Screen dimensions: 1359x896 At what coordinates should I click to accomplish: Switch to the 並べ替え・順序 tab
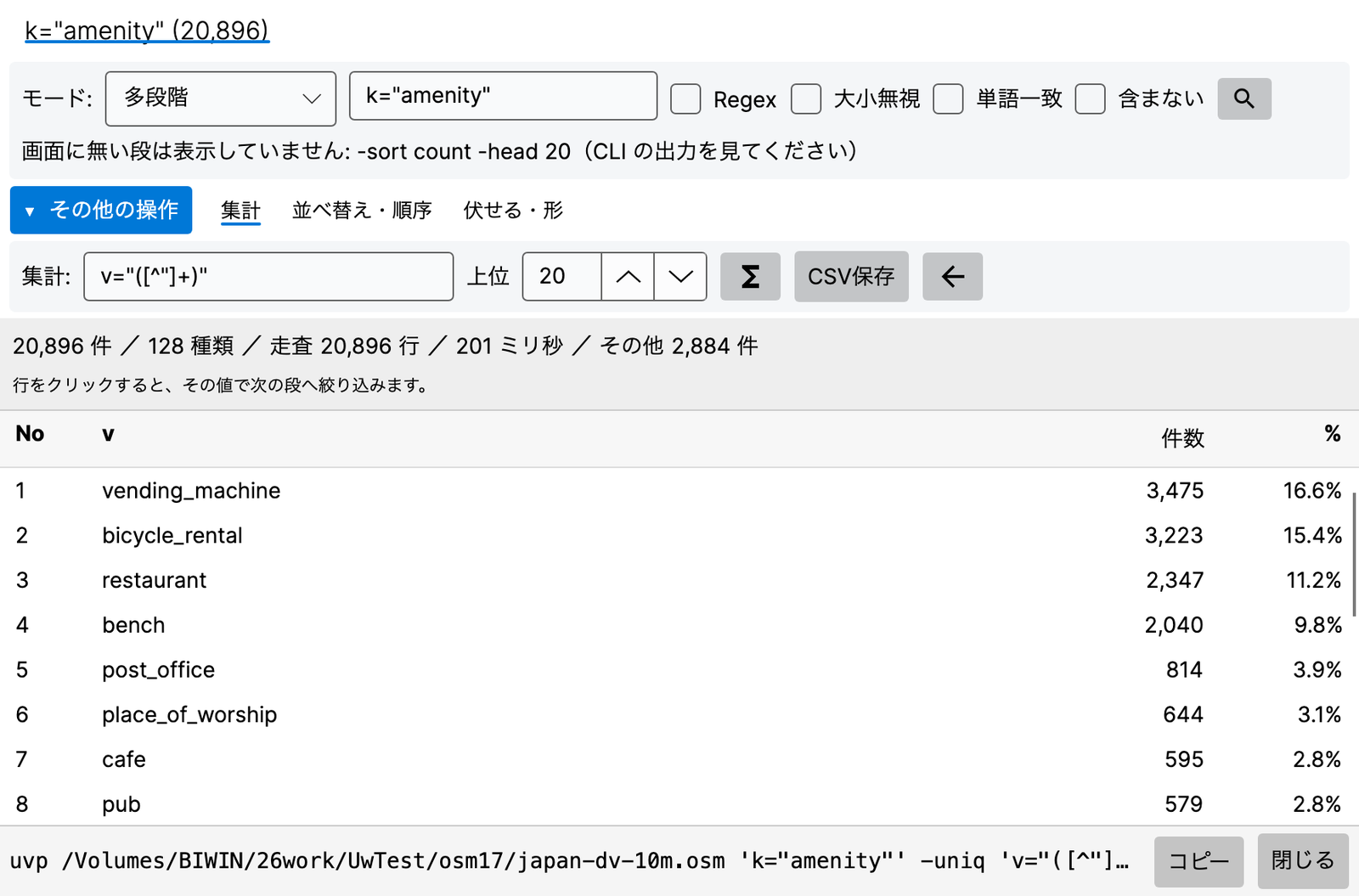tap(362, 210)
